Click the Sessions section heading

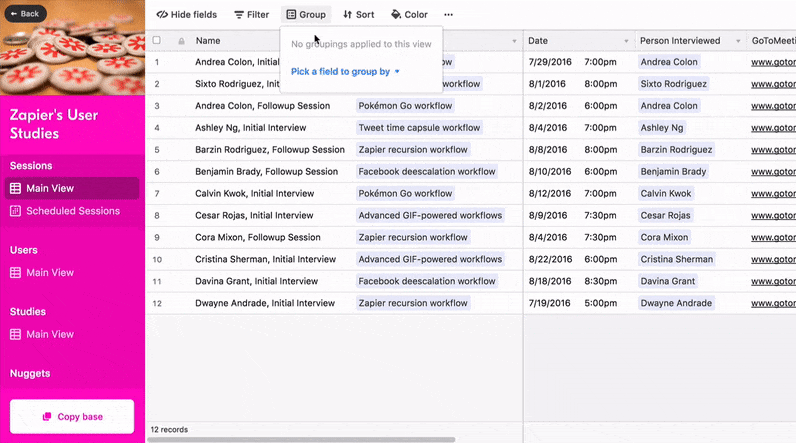[x=31, y=166]
